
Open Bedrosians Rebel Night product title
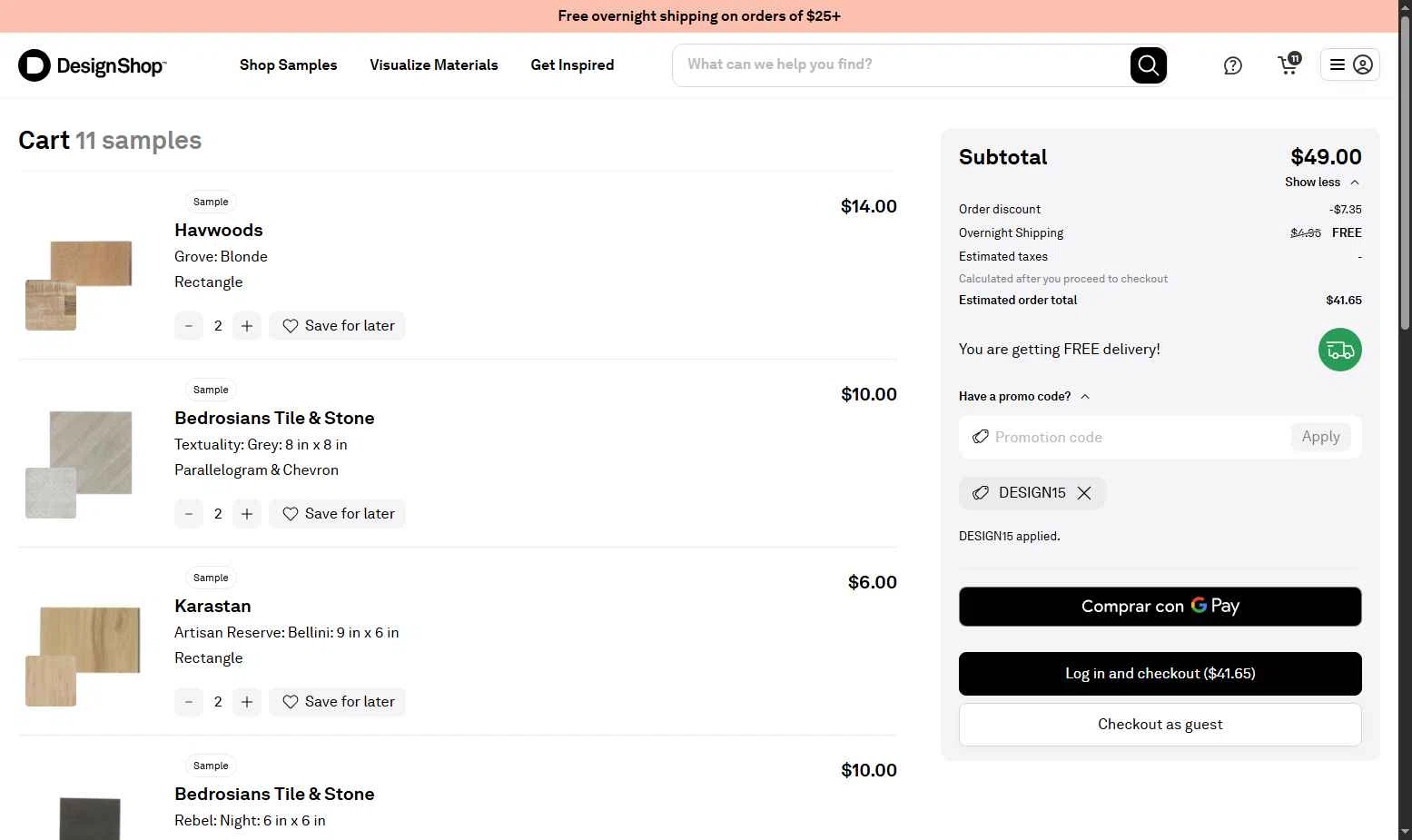click(274, 794)
